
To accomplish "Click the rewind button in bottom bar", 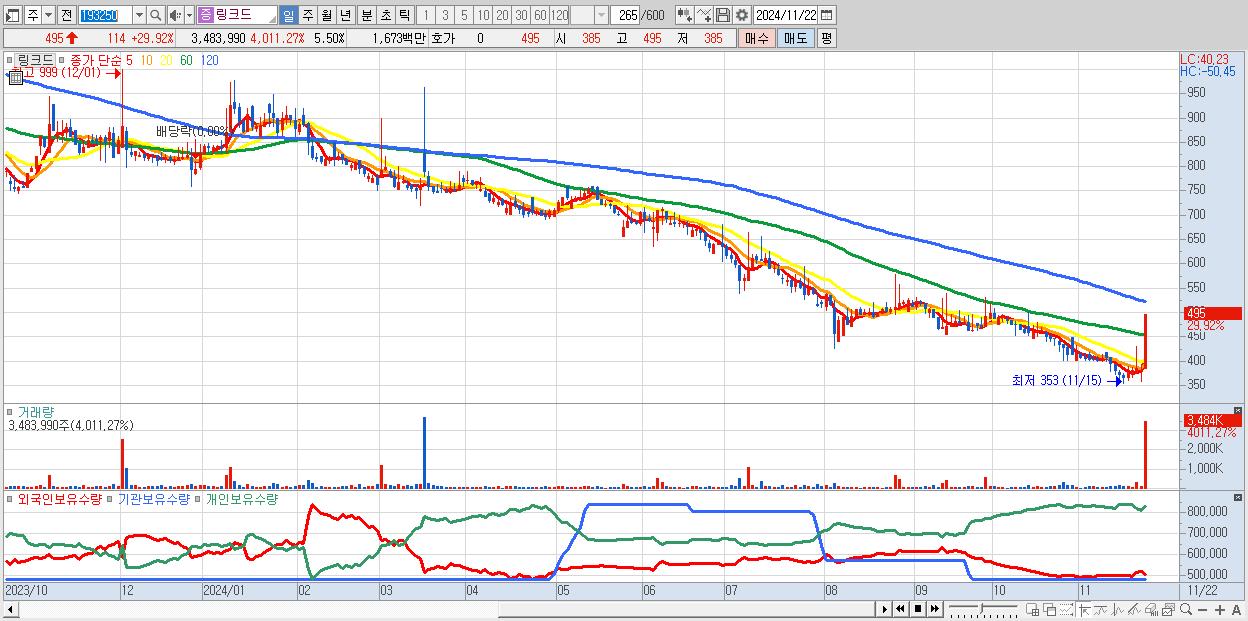I will click(x=901, y=609).
